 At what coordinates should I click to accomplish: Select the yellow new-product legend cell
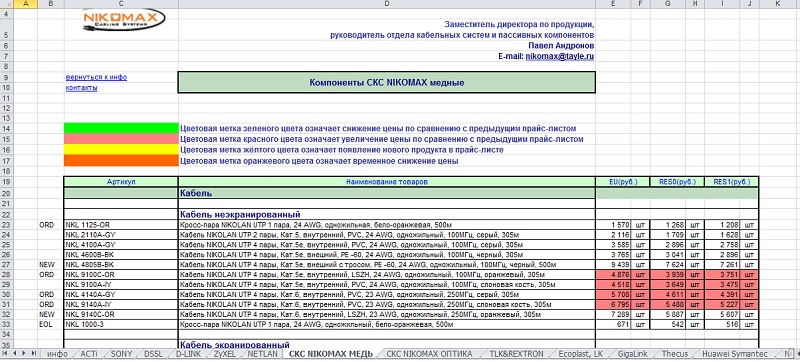click(121, 150)
